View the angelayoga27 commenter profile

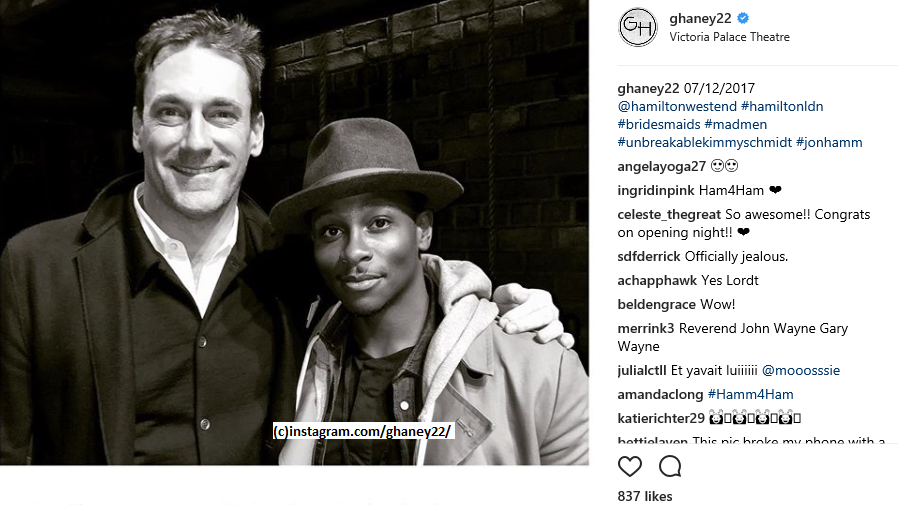661,167
